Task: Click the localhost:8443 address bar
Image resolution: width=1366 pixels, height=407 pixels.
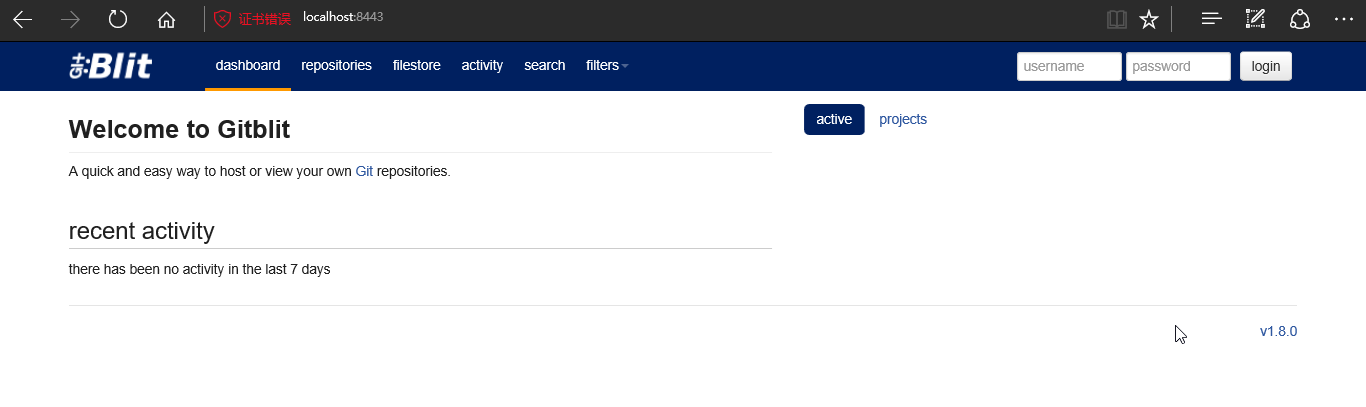Action: tap(343, 18)
